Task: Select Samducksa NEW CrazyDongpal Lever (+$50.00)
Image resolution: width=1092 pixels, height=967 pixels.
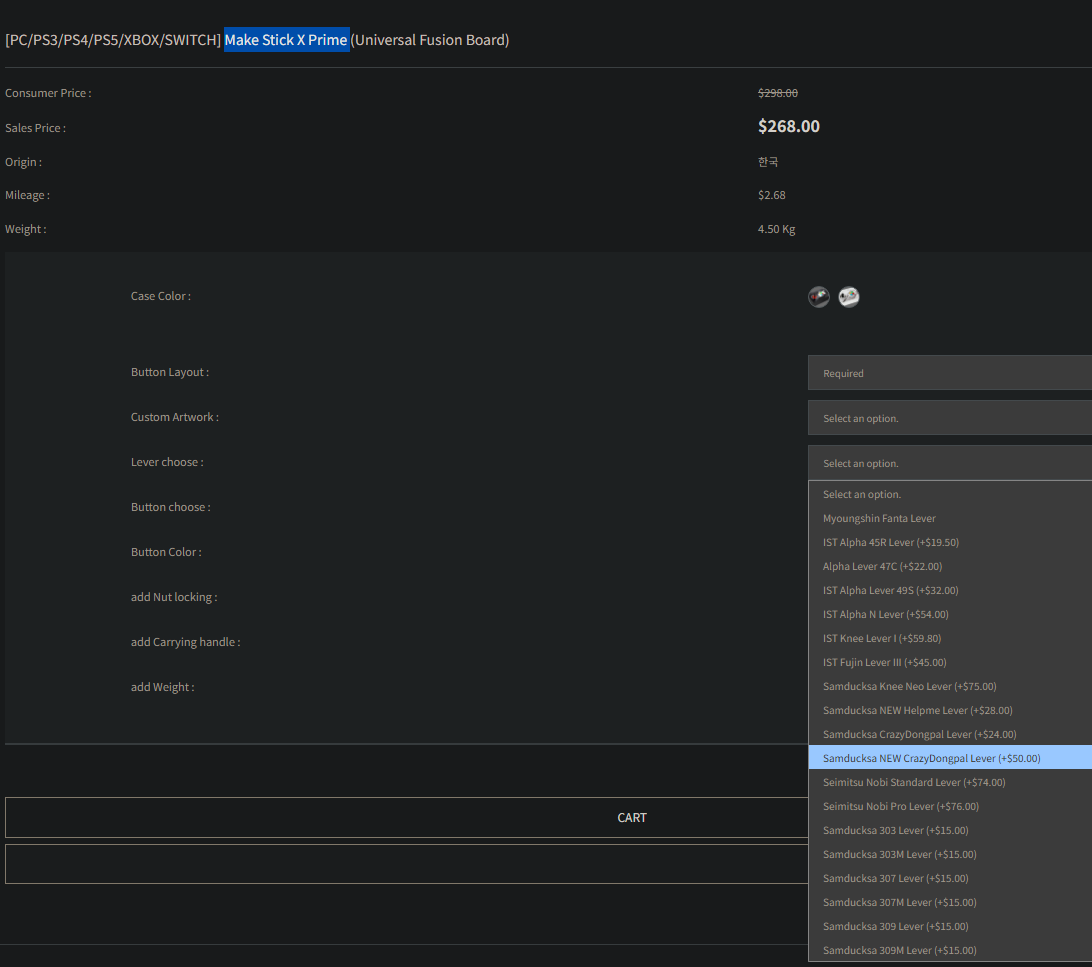Action: pos(931,758)
